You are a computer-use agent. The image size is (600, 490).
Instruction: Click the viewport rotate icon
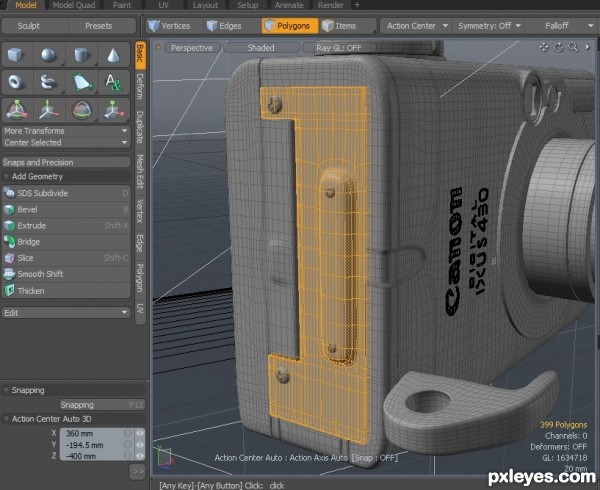559,47
